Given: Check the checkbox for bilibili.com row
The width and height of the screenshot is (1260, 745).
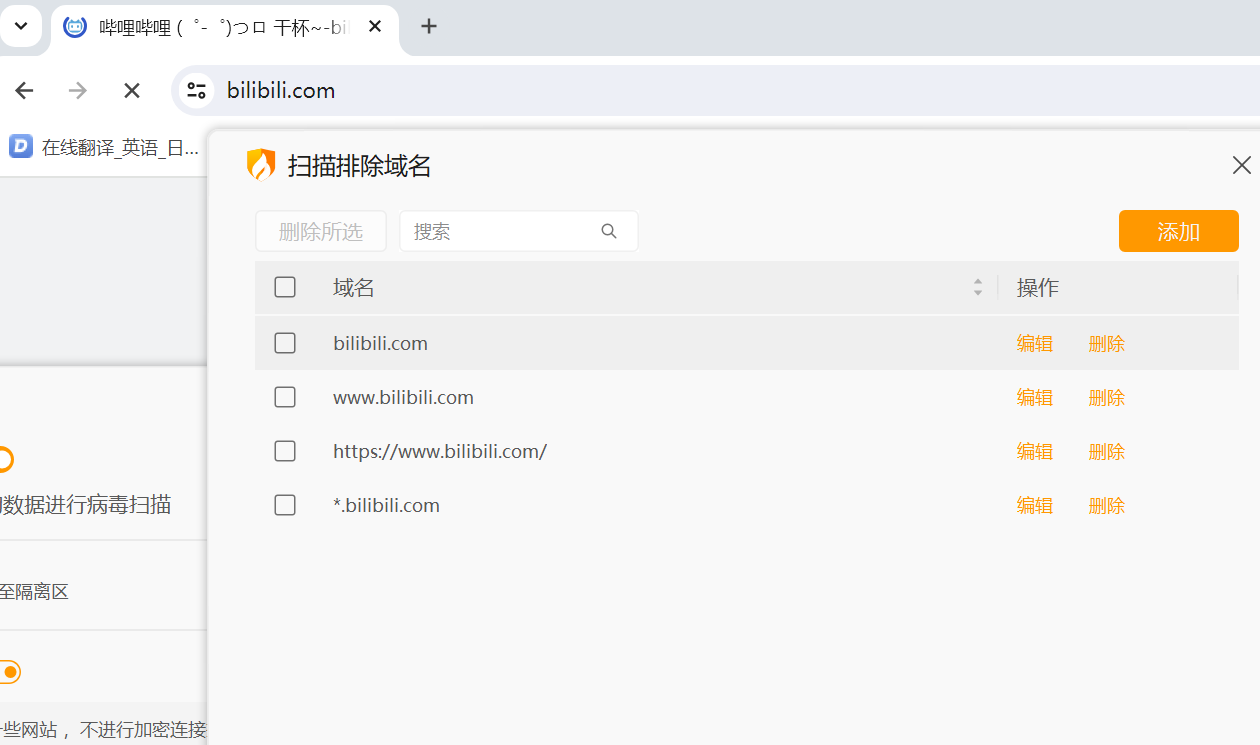Looking at the screenshot, I should tap(285, 342).
